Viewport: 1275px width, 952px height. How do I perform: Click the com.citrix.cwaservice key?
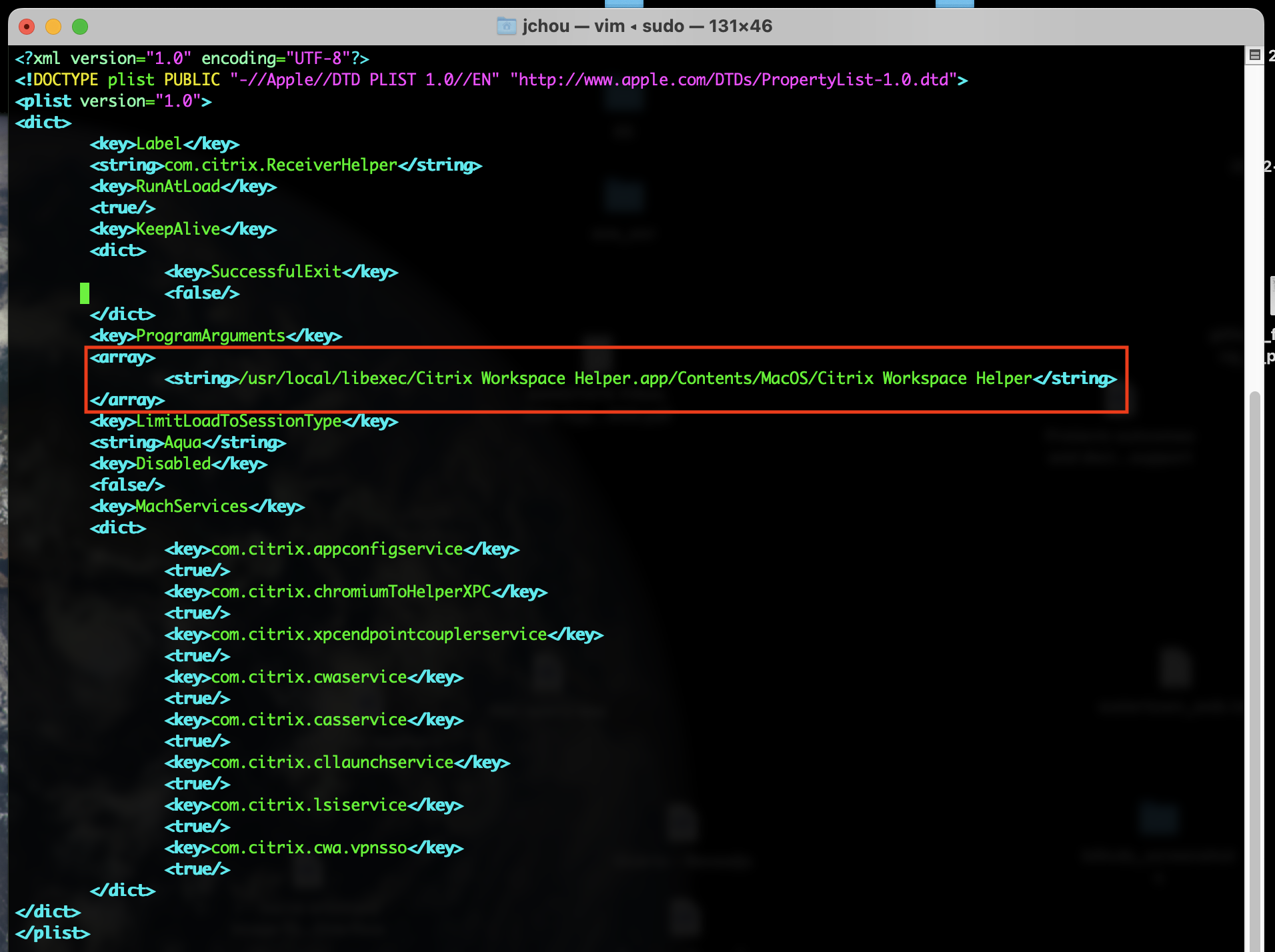point(314,677)
